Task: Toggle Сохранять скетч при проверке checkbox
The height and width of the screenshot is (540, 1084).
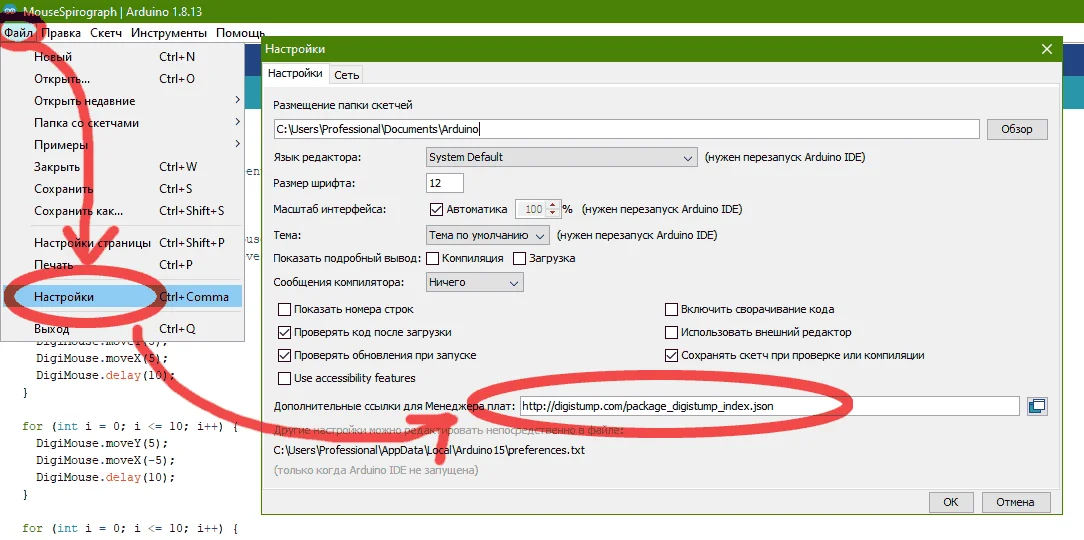Action: [x=671, y=355]
